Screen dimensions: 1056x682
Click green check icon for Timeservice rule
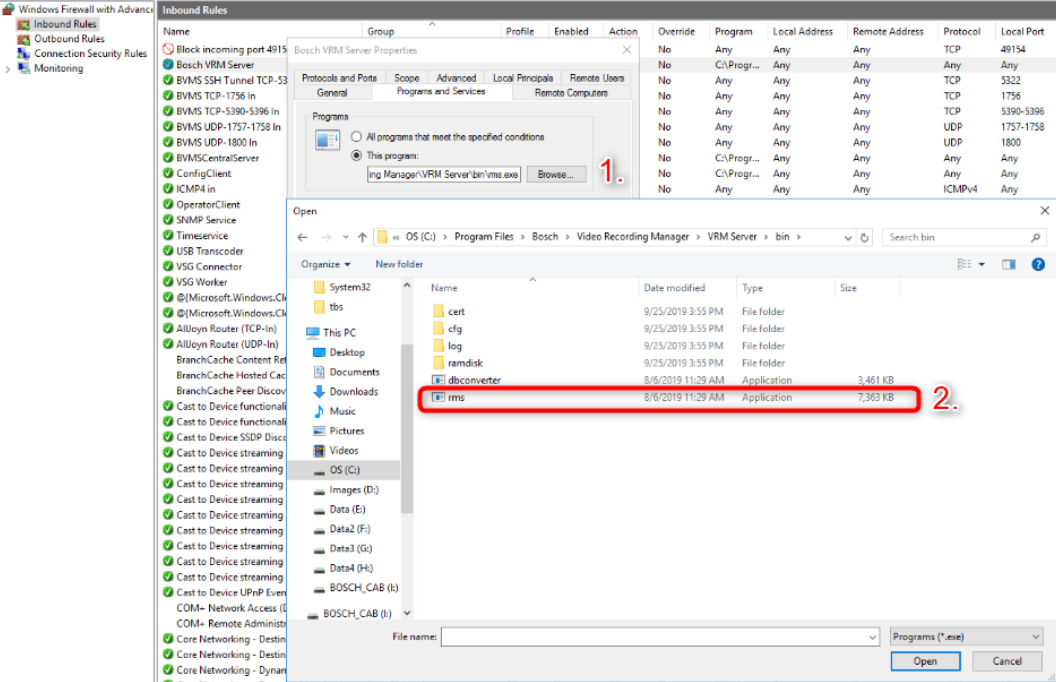tap(168, 235)
